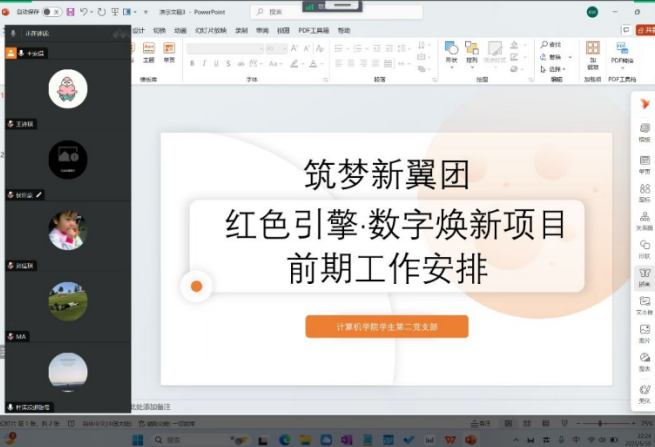Click the orange Share button
655x447 pixels.
pyautogui.click(x=644, y=31)
